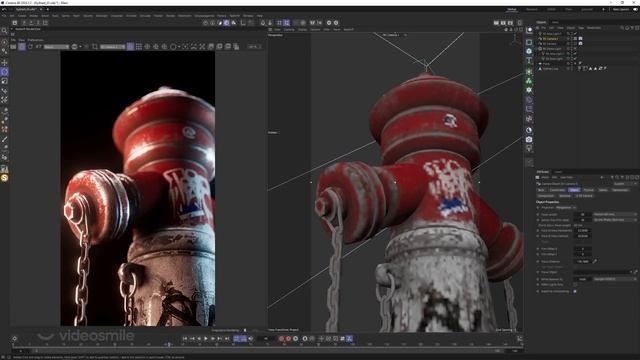The image size is (640, 360).
Task: Click the crop region icon in RenderView toolbar
Action: 95,47
